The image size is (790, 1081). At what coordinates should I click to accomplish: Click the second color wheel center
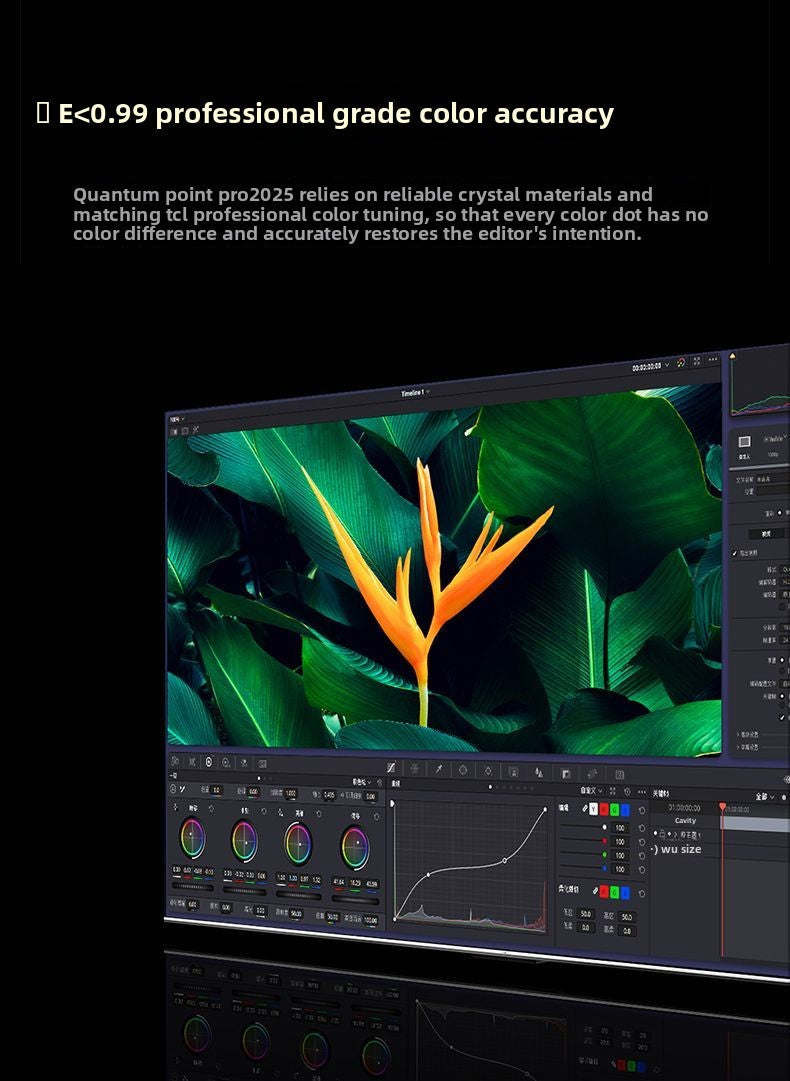click(244, 841)
